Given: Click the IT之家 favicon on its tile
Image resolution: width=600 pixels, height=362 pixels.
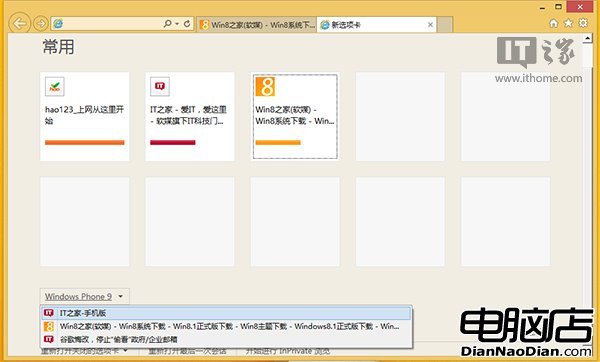Looking at the screenshot, I should 160,86.
